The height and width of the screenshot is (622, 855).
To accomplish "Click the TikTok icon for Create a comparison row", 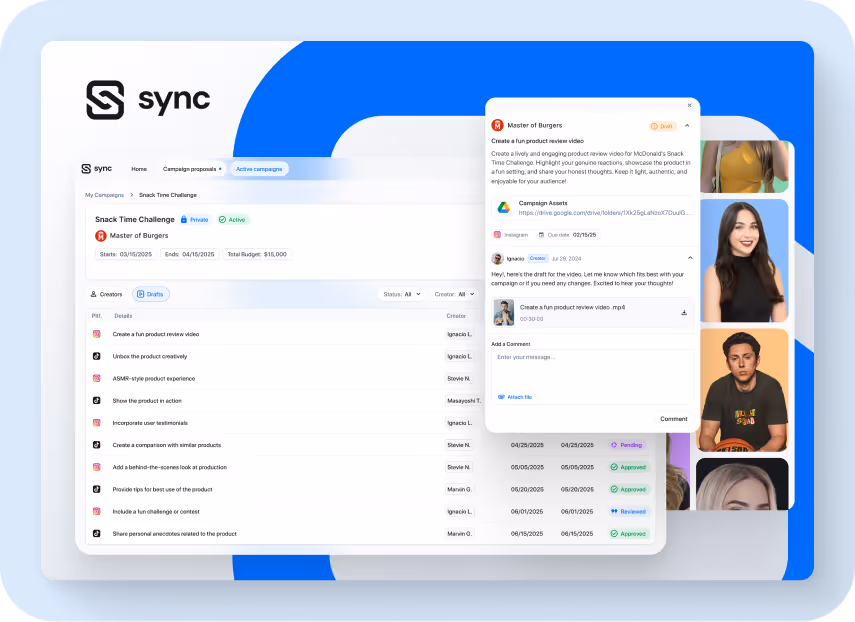I will [97, 445].
